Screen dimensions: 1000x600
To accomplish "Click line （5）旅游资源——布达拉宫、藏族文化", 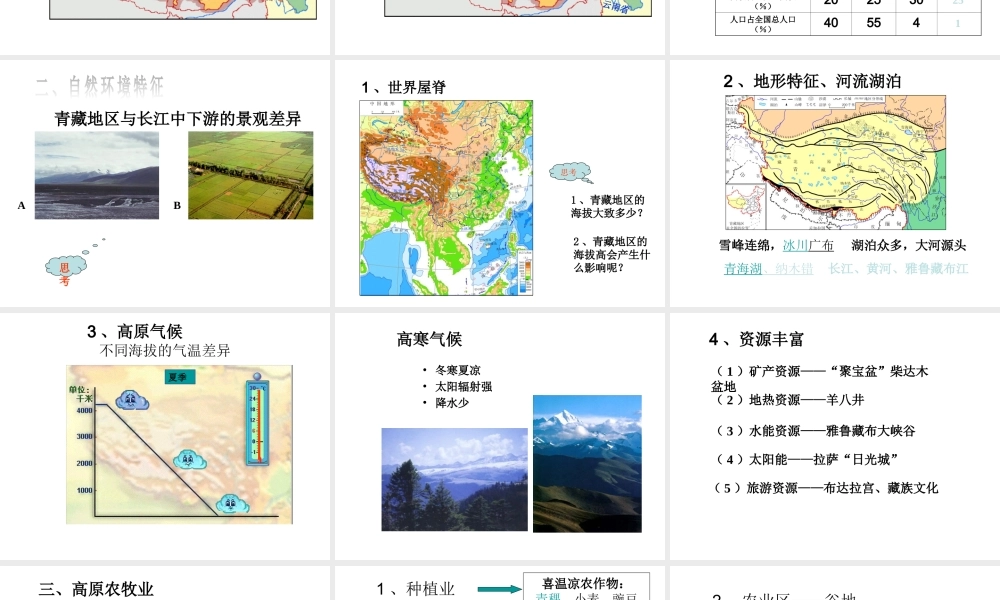I will coord(826,488).
